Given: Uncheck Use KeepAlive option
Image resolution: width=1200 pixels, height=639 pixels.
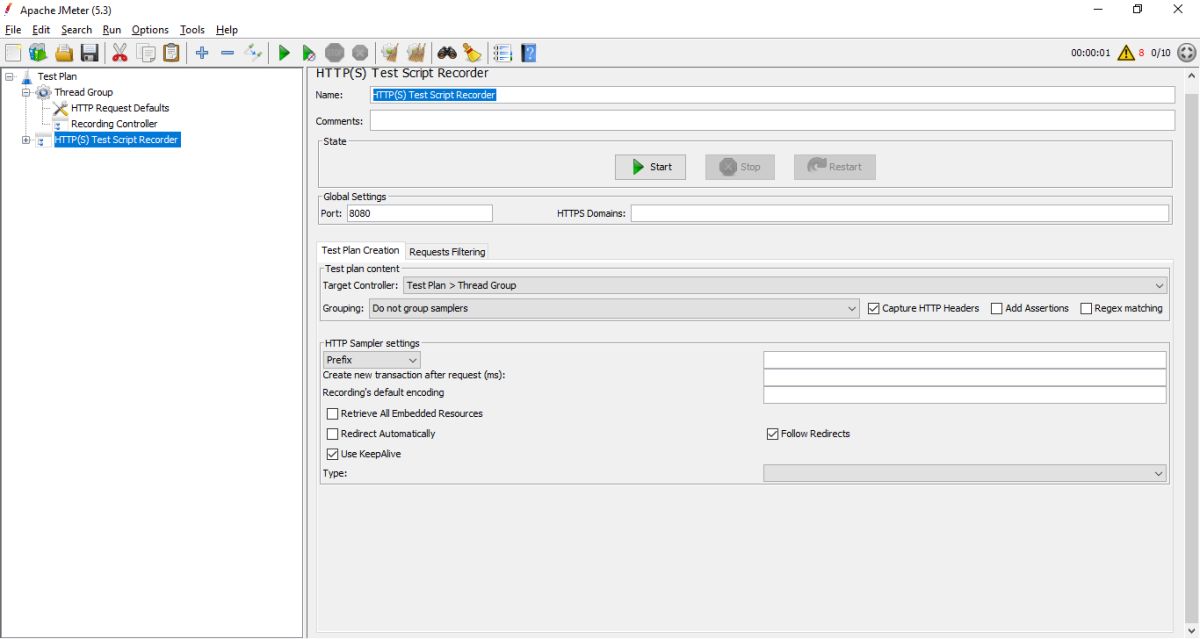Looking at the screenshot, I should click(x=333, y=454).
